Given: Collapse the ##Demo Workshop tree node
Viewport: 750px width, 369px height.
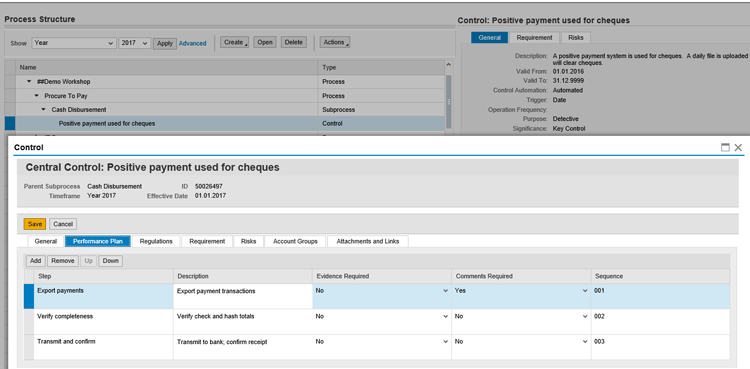Looking at the screenshot, I should [29, 81].
